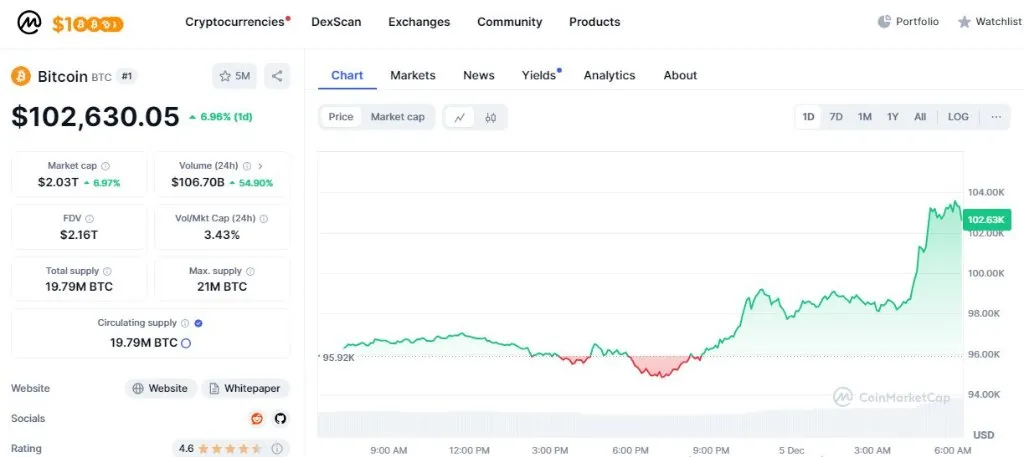This screenshot has width=1024, height=457.
Task: Open the Exchanges nav menu
Action: point(419,22)
